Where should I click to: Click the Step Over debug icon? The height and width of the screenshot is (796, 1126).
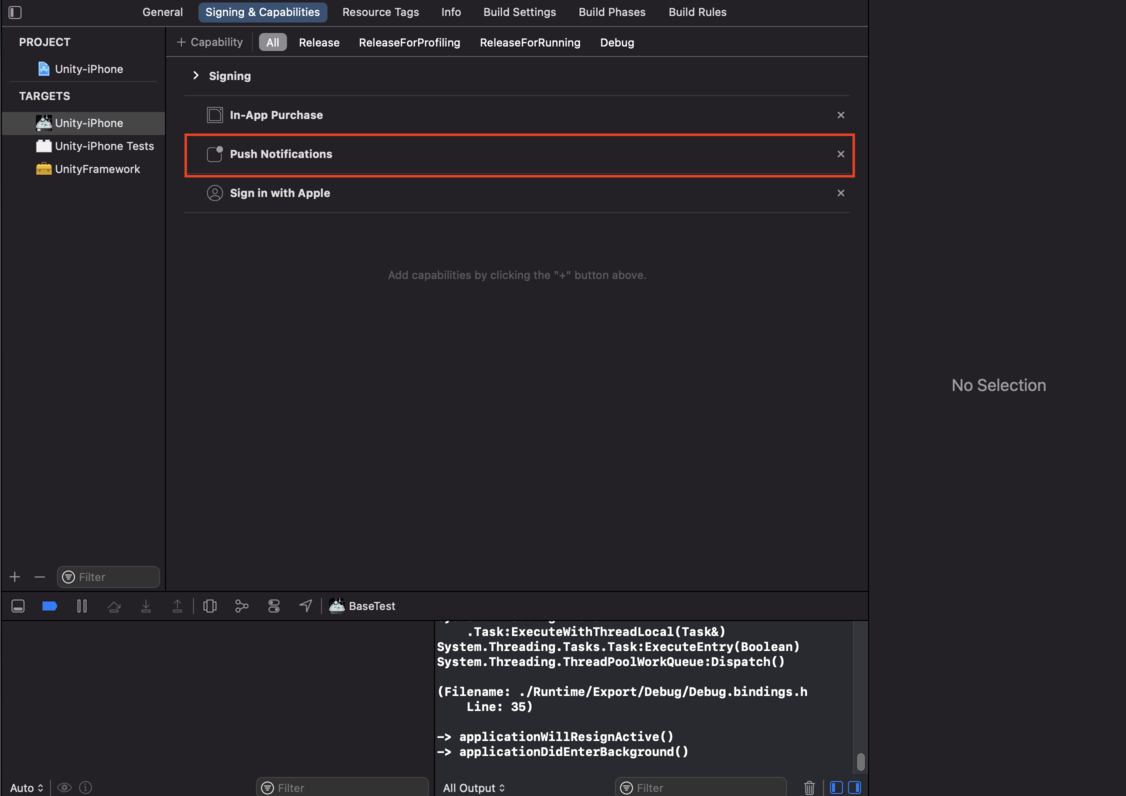click(113, 606)
